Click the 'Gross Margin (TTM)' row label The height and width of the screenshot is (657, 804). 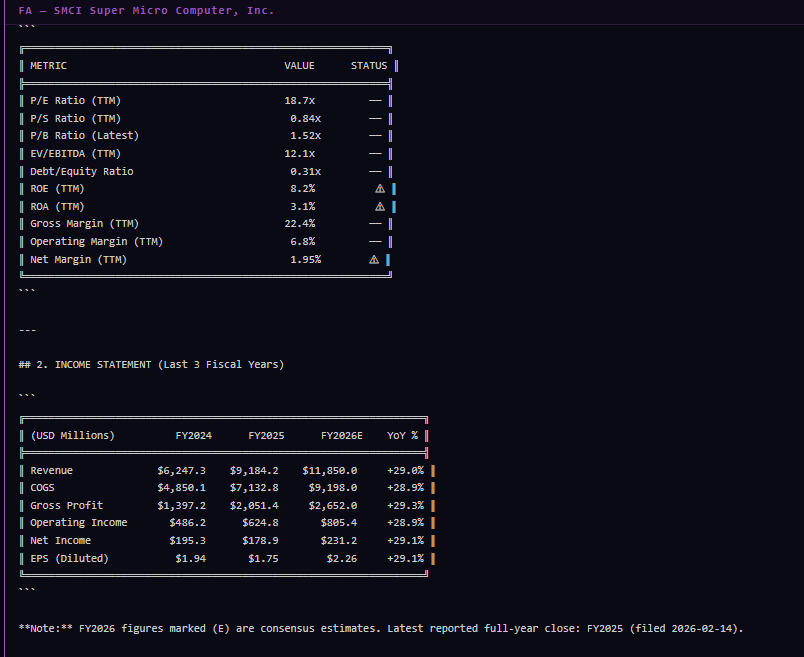pyautogui.click(x=85, y=224)
